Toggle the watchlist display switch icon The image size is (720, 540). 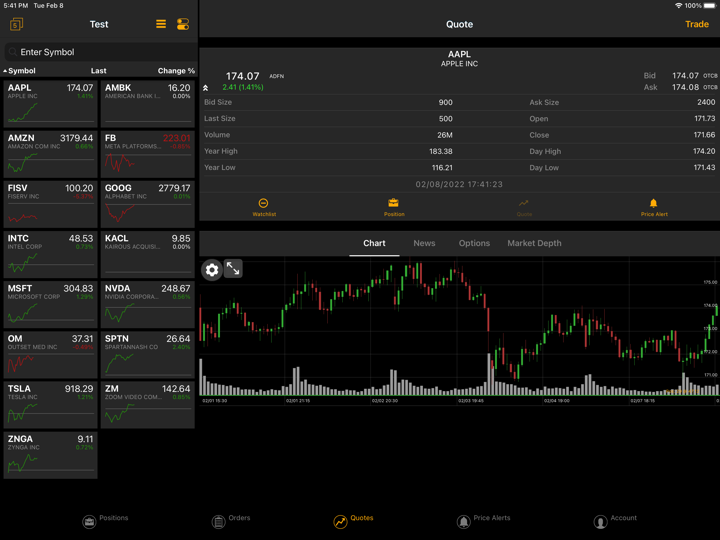click(183, 24)
